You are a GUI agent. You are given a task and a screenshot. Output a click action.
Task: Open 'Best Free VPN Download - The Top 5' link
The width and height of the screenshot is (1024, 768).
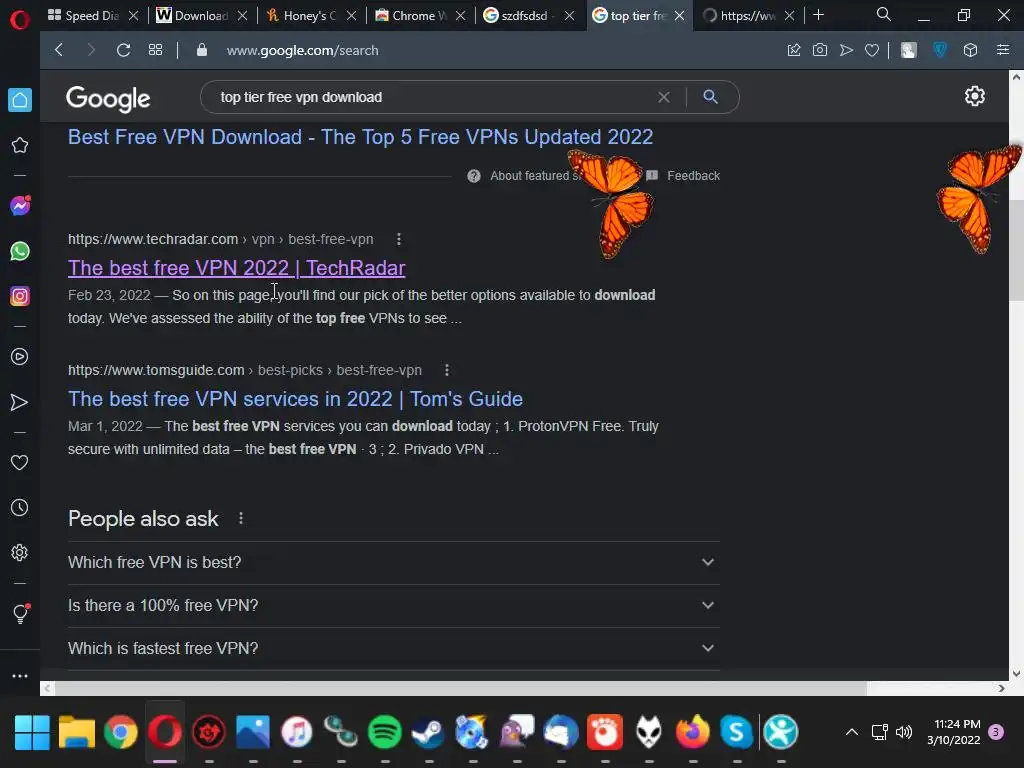[360, 136]
